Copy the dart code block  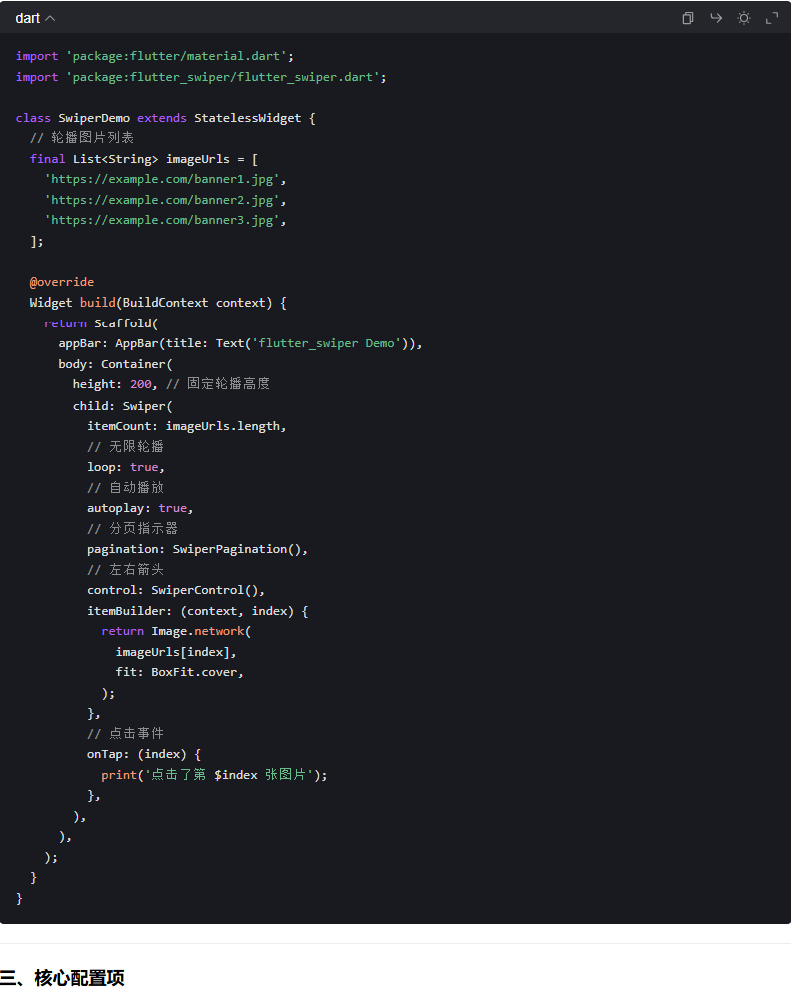click(688, 18)
